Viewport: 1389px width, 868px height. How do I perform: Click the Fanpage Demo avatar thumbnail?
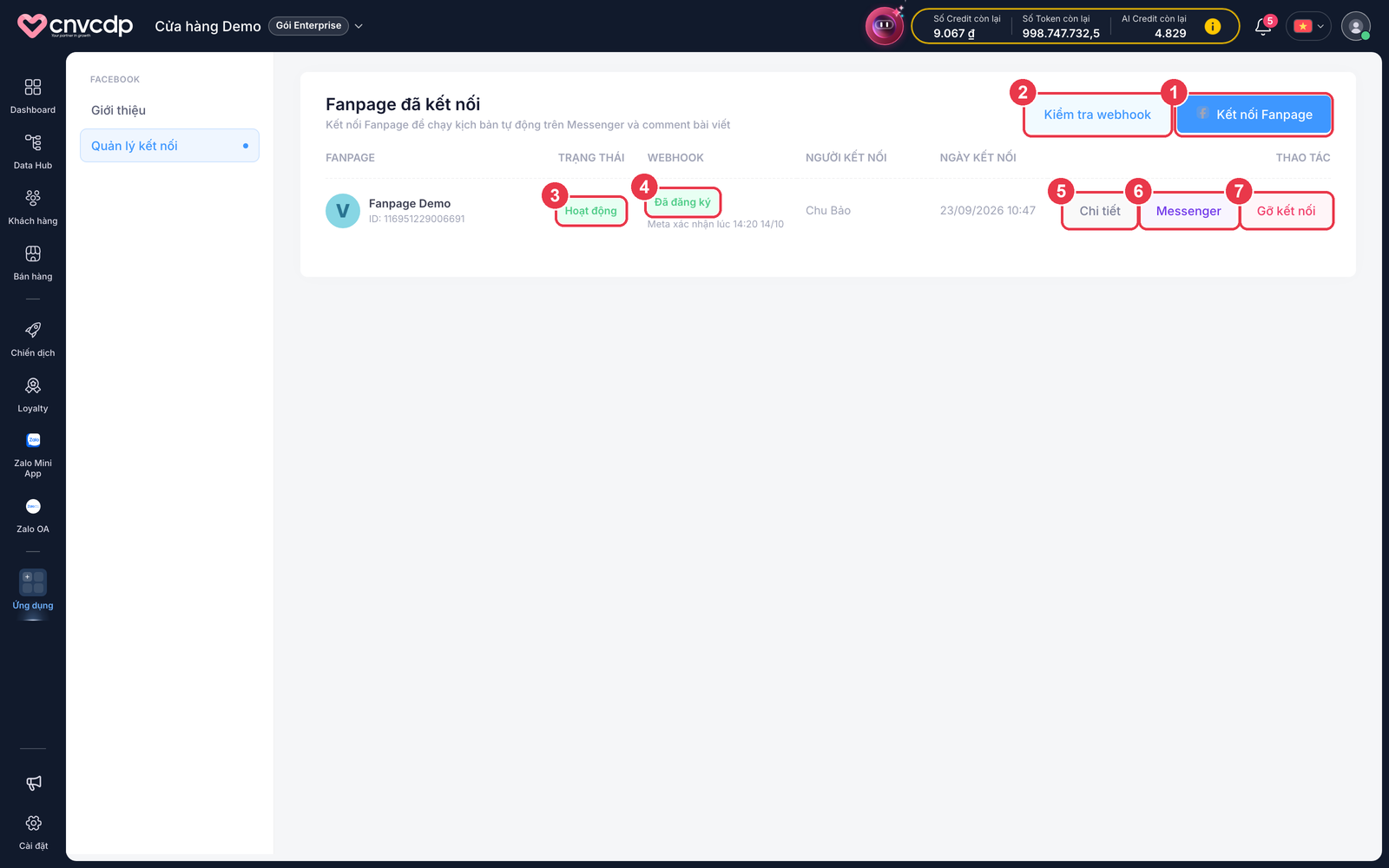tap(343, 211)
